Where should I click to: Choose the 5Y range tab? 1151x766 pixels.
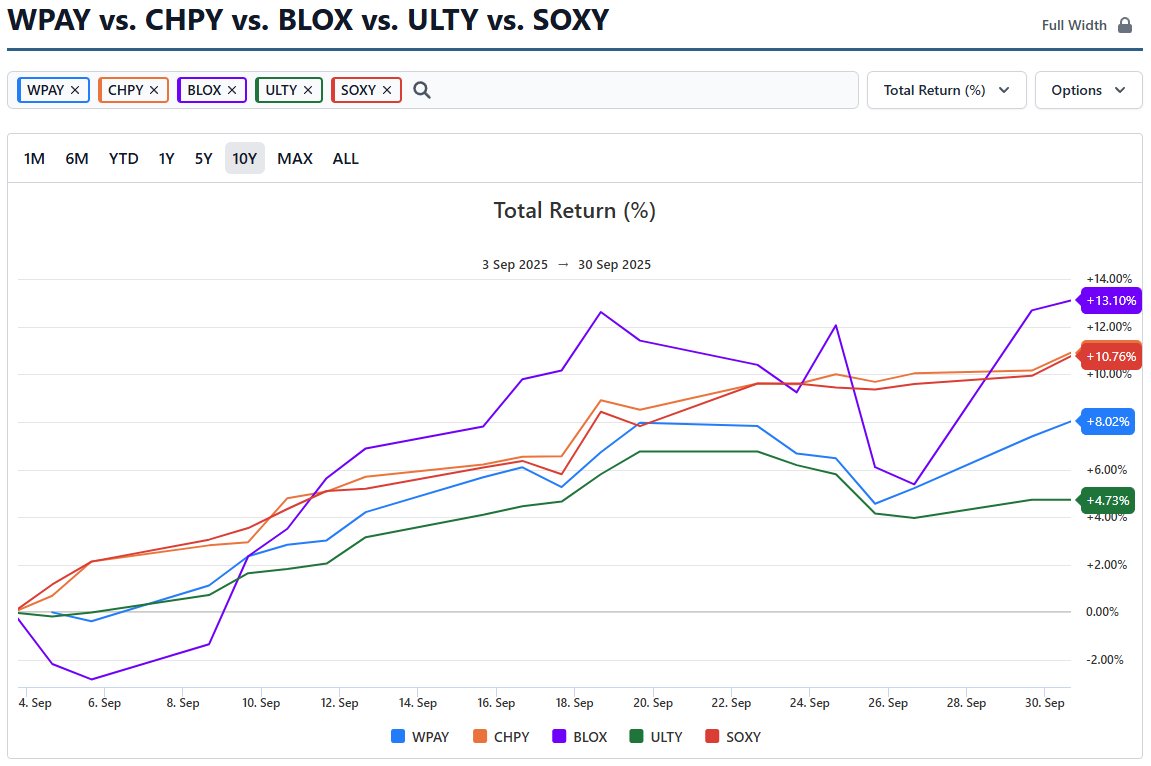(x=203, y=158)
